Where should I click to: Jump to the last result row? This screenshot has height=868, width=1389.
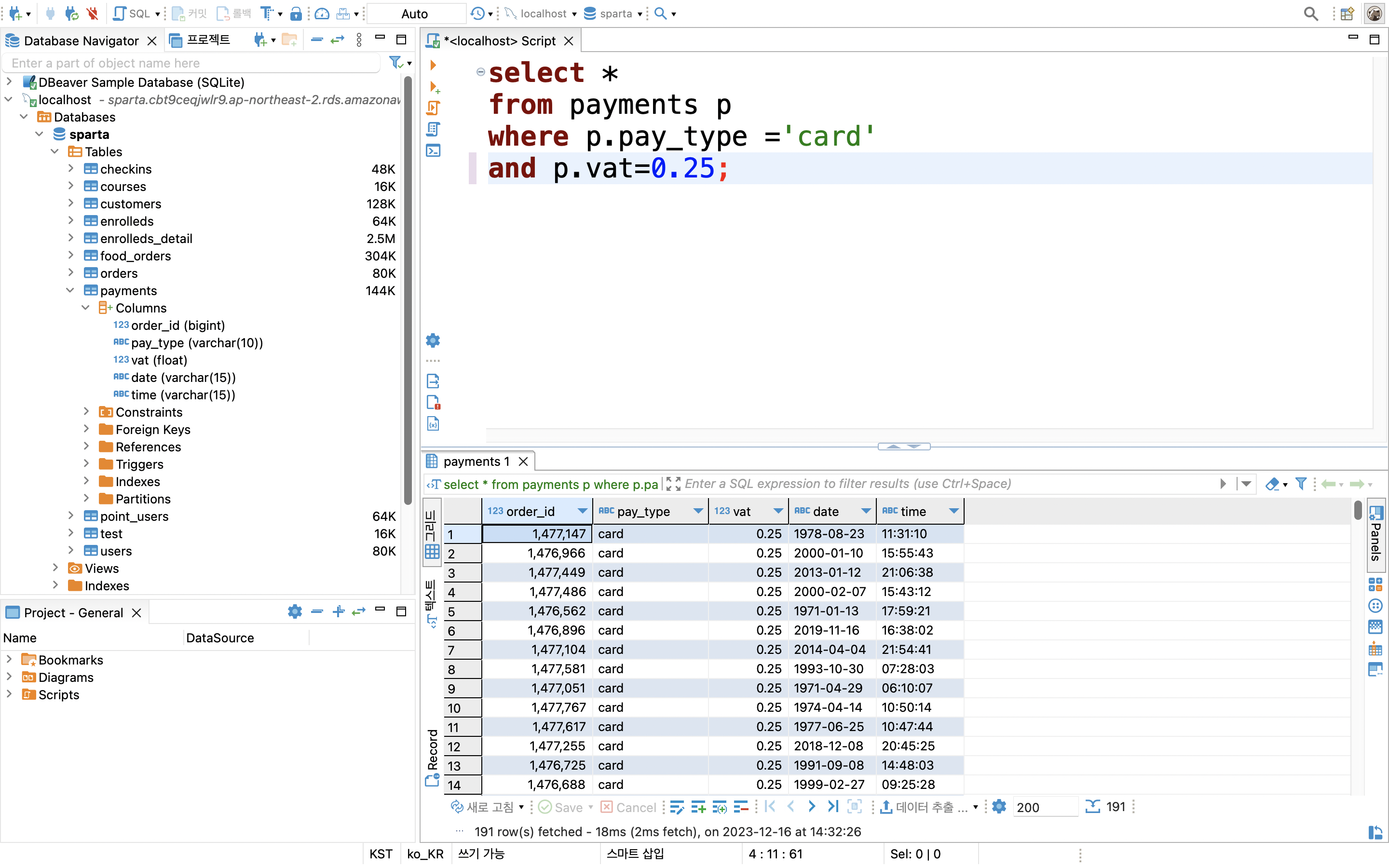pos(833,806)
